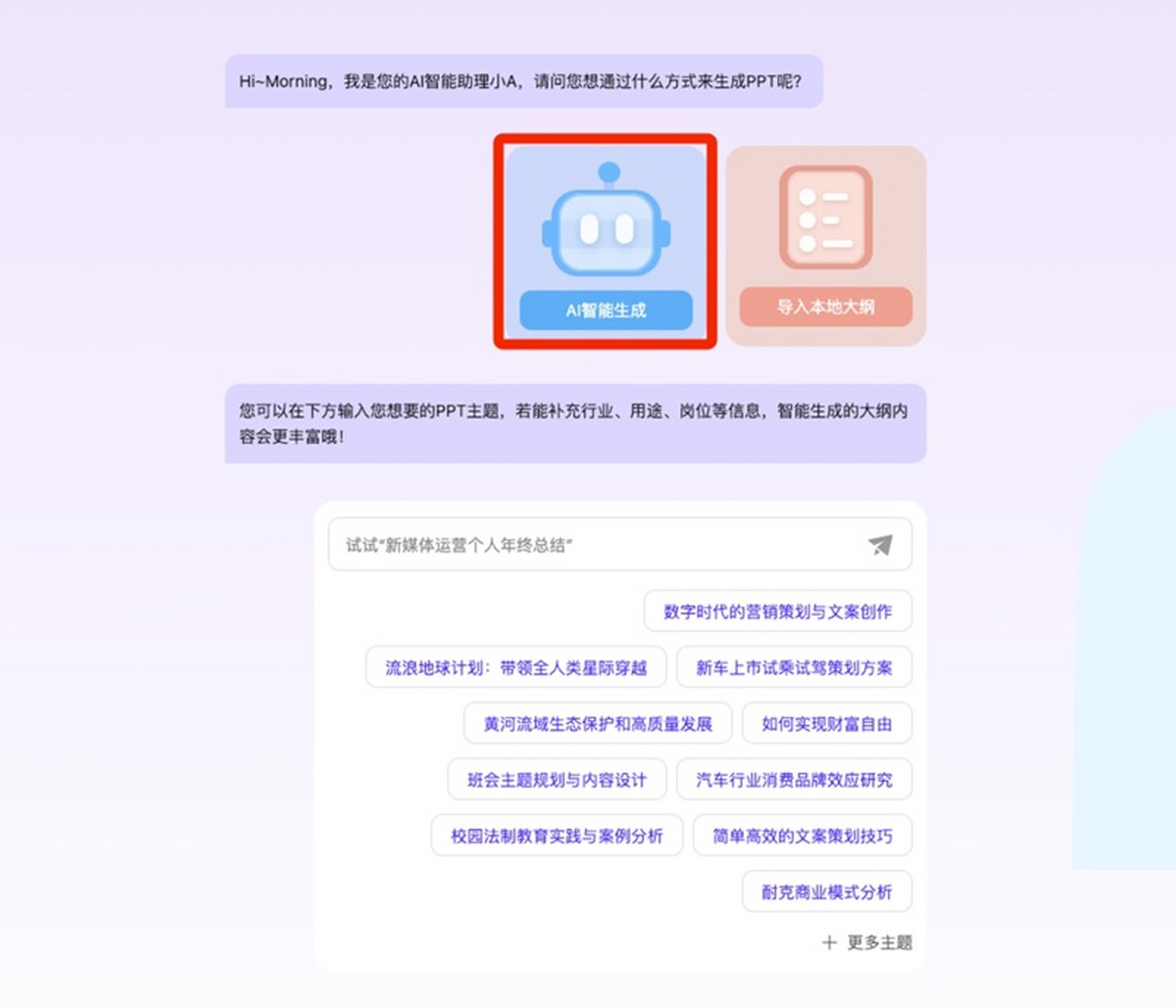Select the 流浪地球计划 topic suggestion
This screenshot has width=1176, height=1008.
point(515,668)
